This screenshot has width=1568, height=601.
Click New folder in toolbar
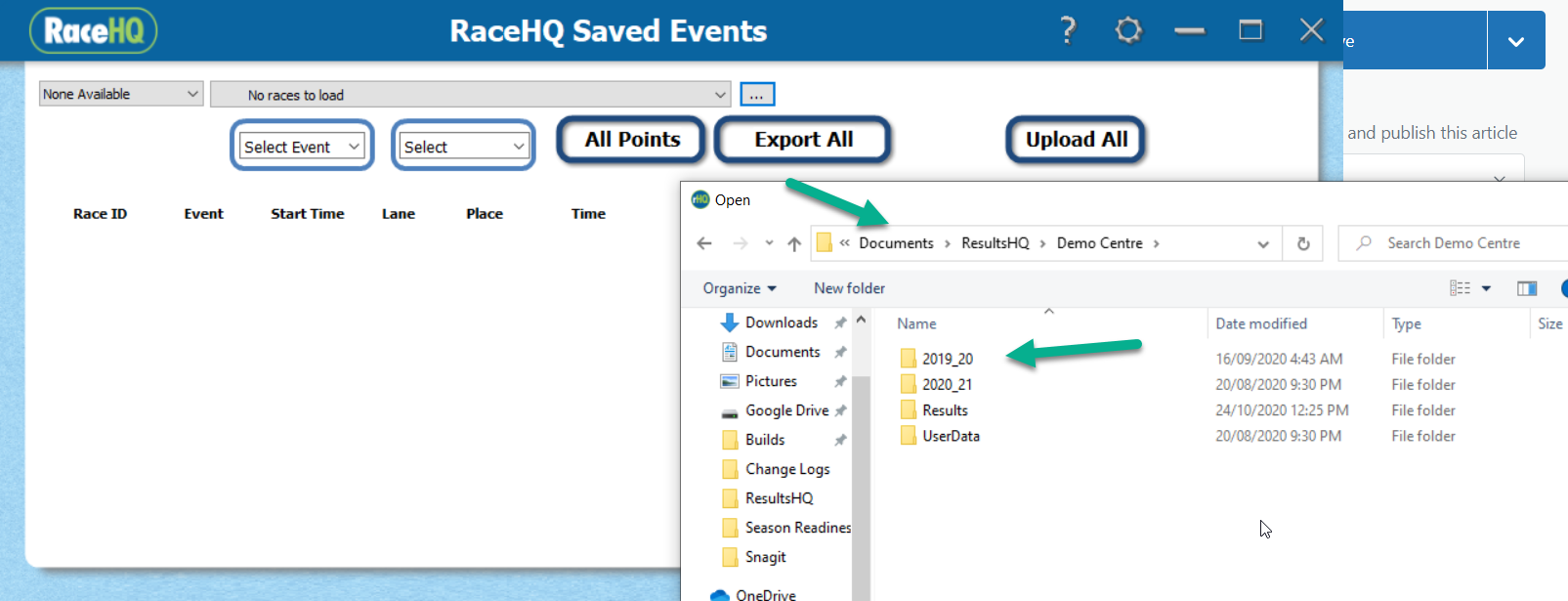coord(849,288)
